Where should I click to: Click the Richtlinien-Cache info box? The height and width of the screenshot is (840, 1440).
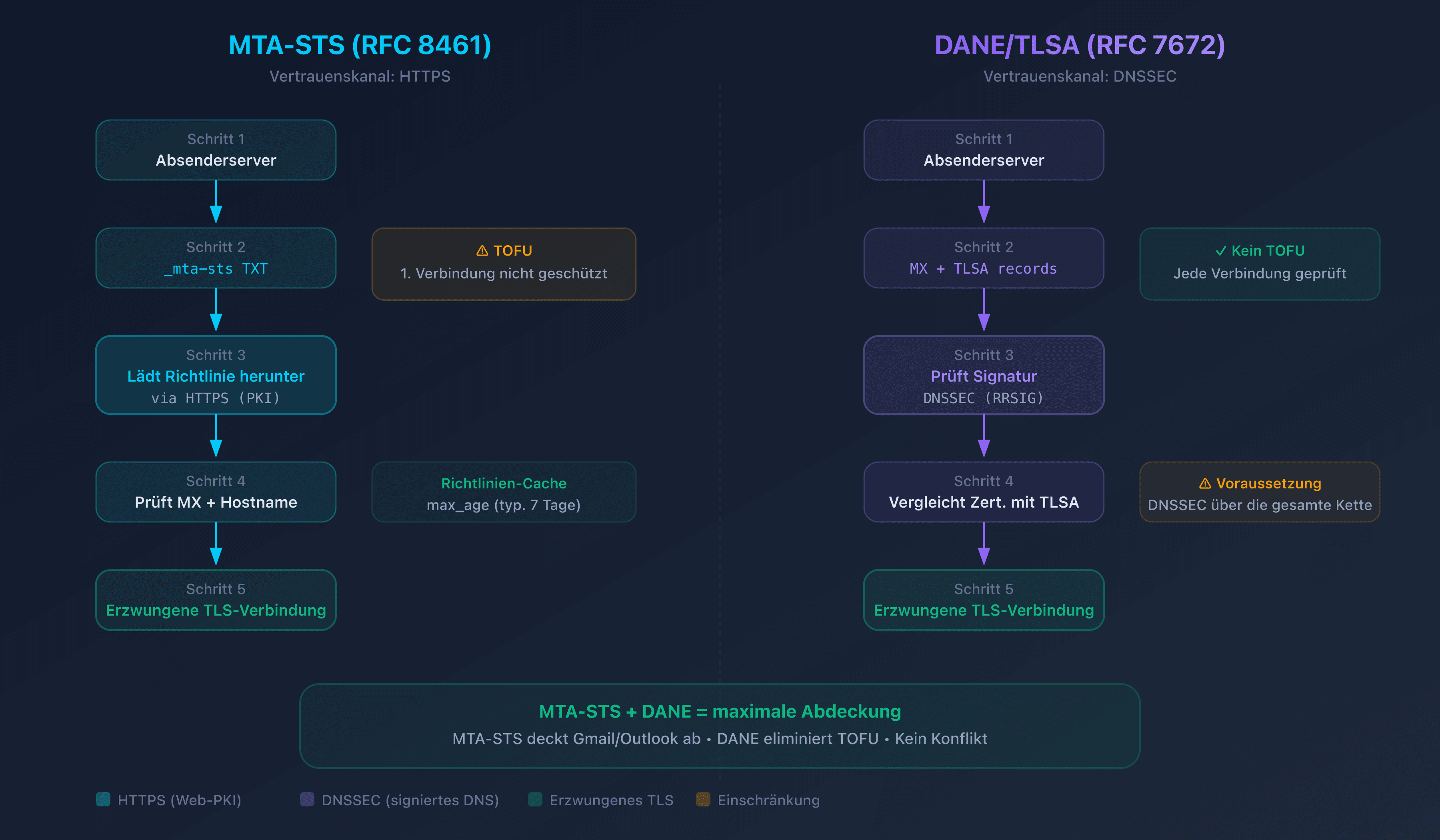pos(504,492)
